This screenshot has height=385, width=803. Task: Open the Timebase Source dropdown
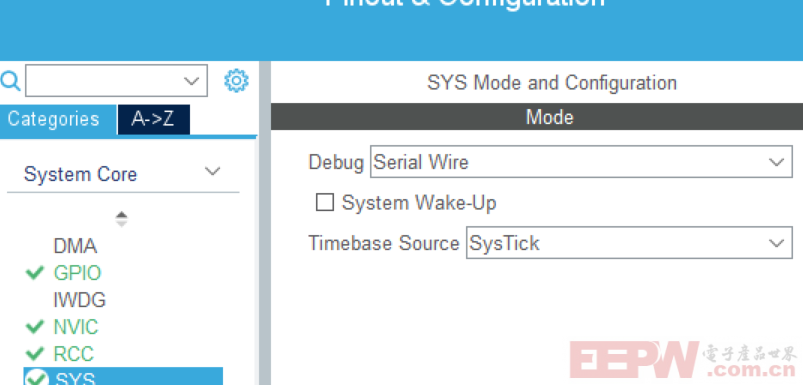pyautogui.click(x=629, y=243)
